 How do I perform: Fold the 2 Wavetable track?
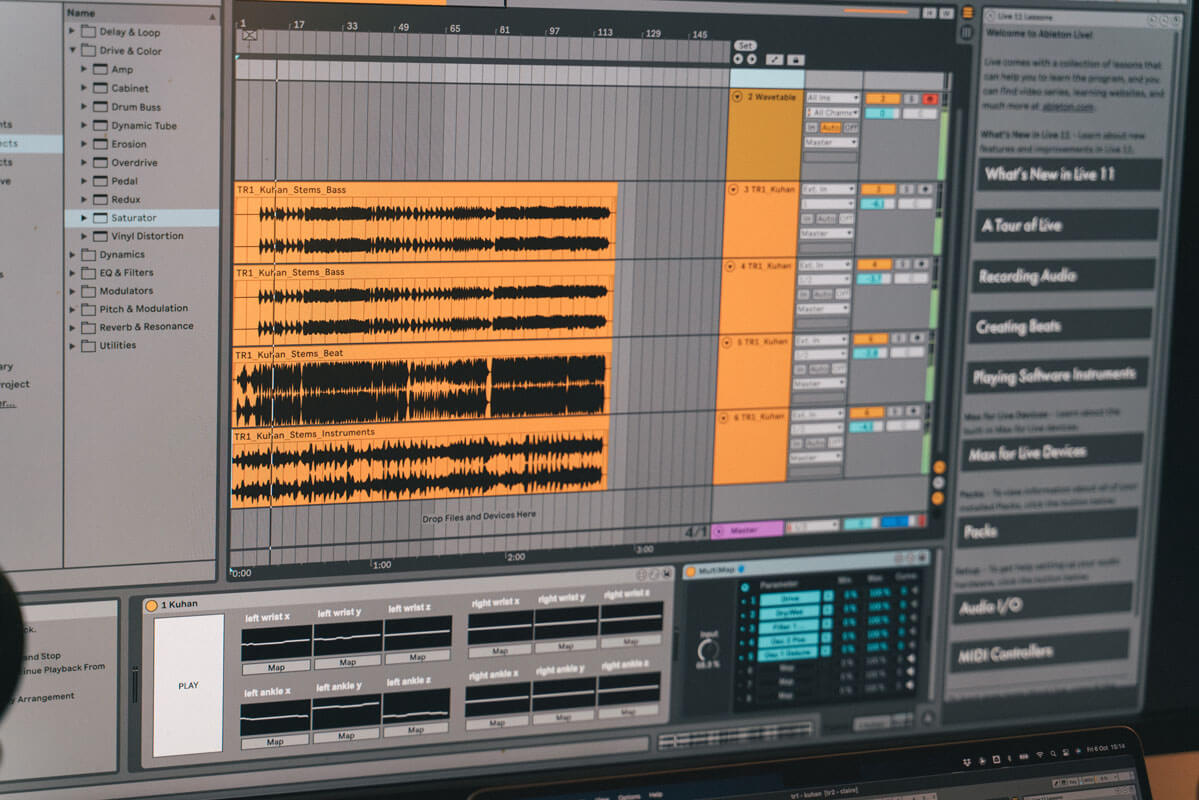737,97
